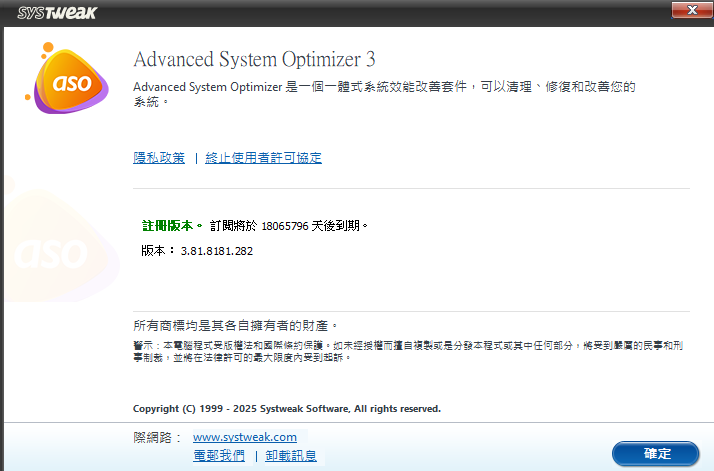Click the 電郵我們 email us link
The width and height of the screenshot is (714, 471).
click(x=219, y=456)
